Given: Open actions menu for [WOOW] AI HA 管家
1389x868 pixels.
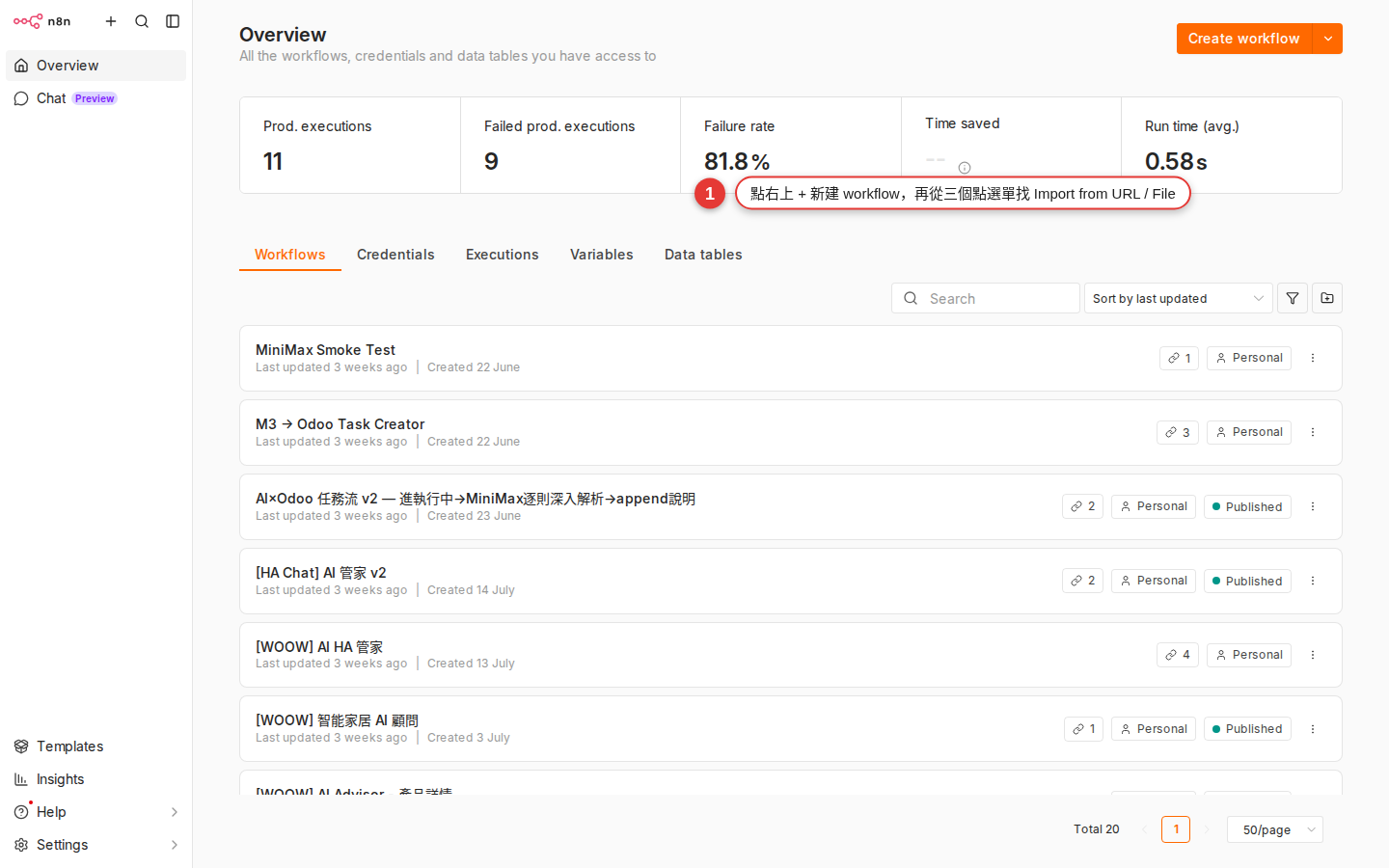Looking at the screenshot, I should (x=1313, y=655).
